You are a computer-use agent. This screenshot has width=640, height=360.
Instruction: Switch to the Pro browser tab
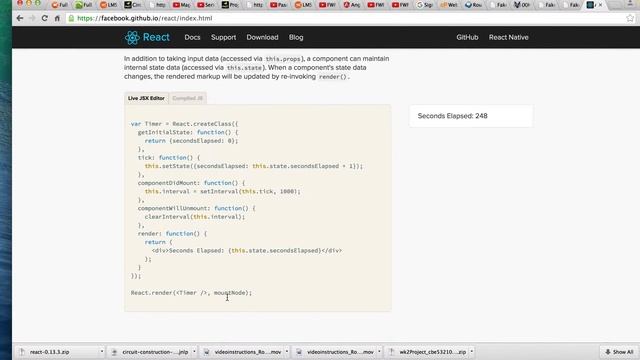point(230,5)
